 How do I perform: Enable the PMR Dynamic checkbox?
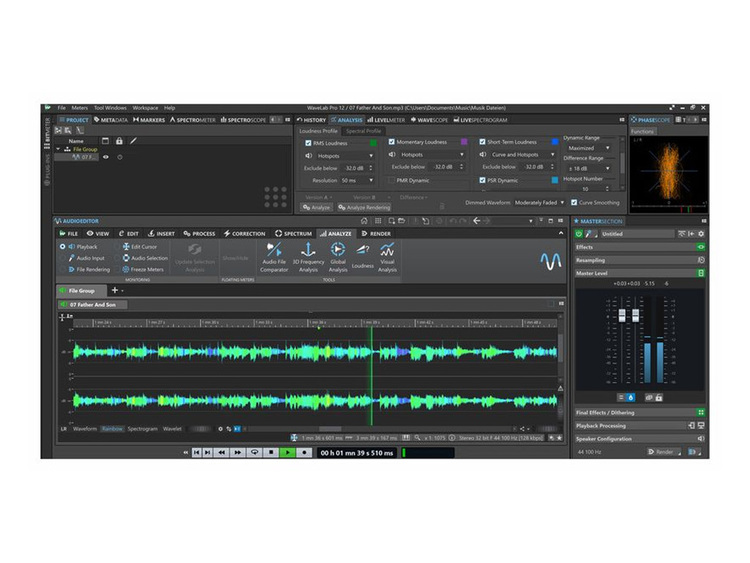click(392, 180)
